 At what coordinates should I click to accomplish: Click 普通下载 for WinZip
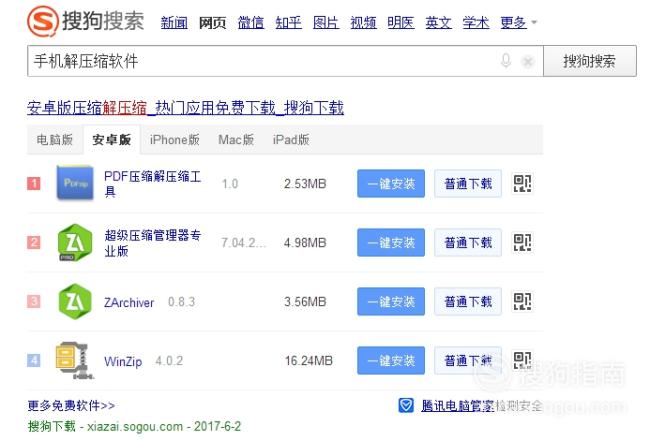point(468,361)
